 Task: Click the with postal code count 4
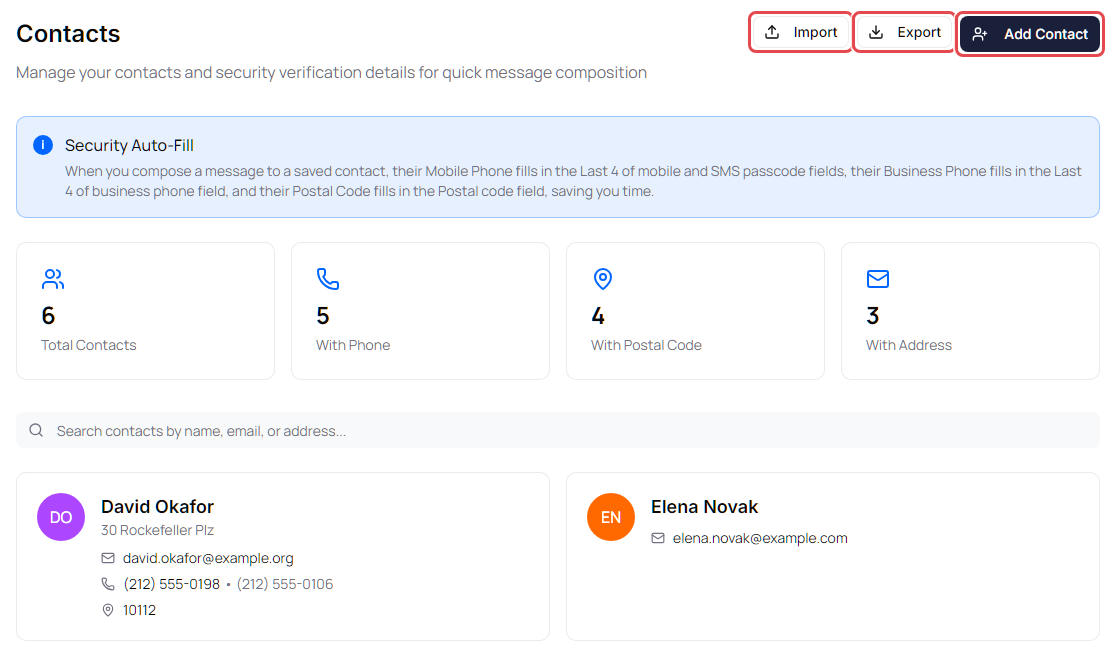598,316
